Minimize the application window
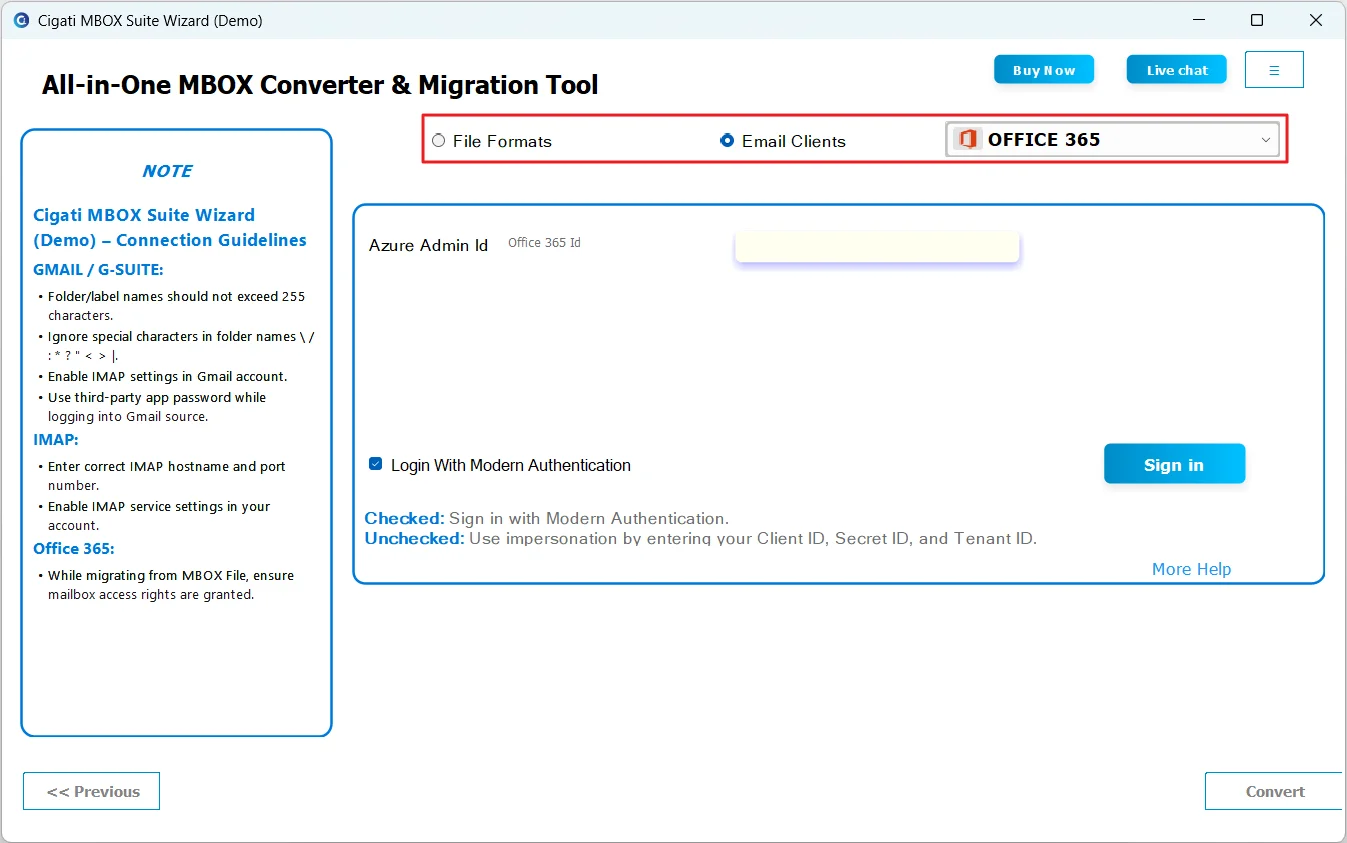The width and height of the screenshot is (1347, 843). (x=1198, y=20)
